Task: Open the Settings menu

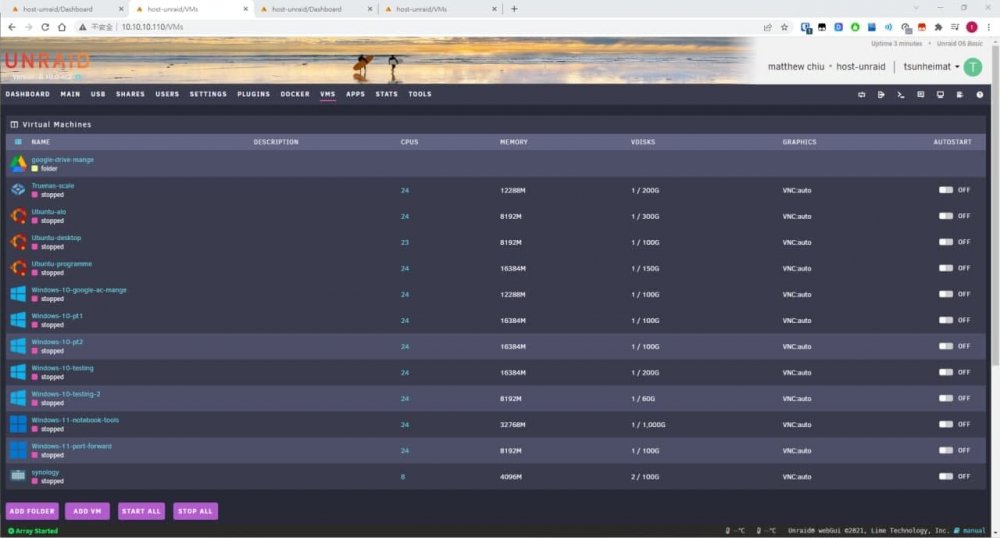Action: (x=208, y=94)
